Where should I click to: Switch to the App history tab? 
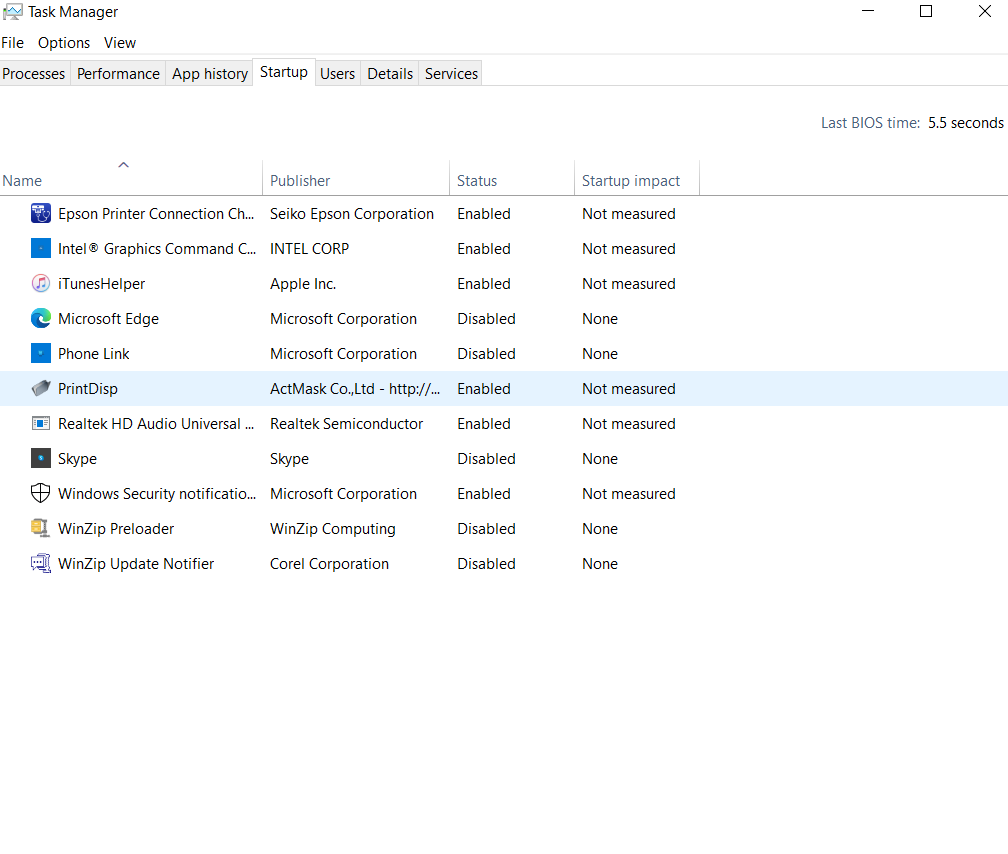(x=210, y=74)
